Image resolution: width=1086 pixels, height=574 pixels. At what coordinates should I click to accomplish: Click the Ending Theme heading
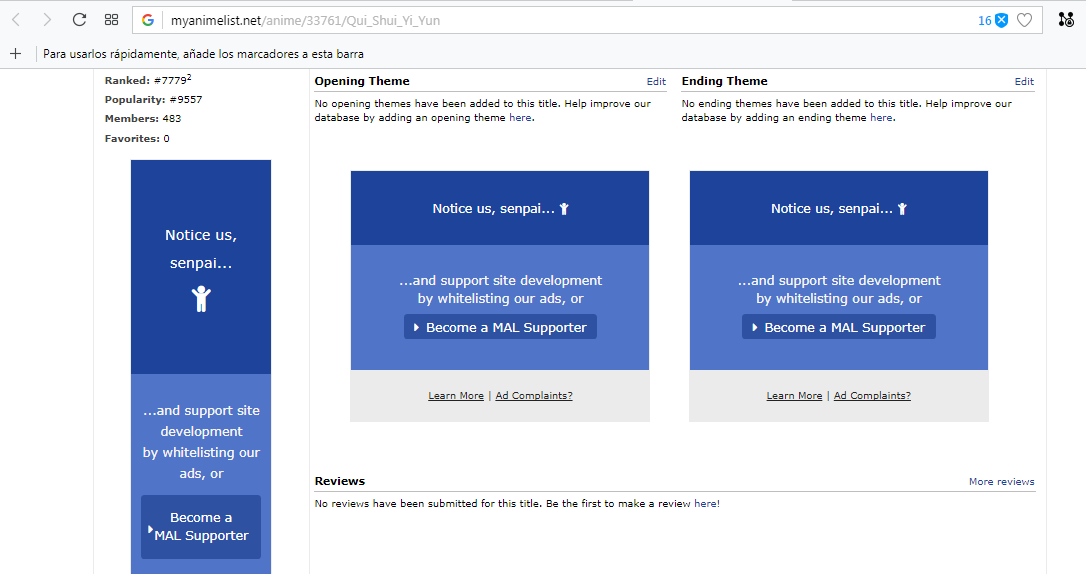pyautogui.click(x=724, y=81)
